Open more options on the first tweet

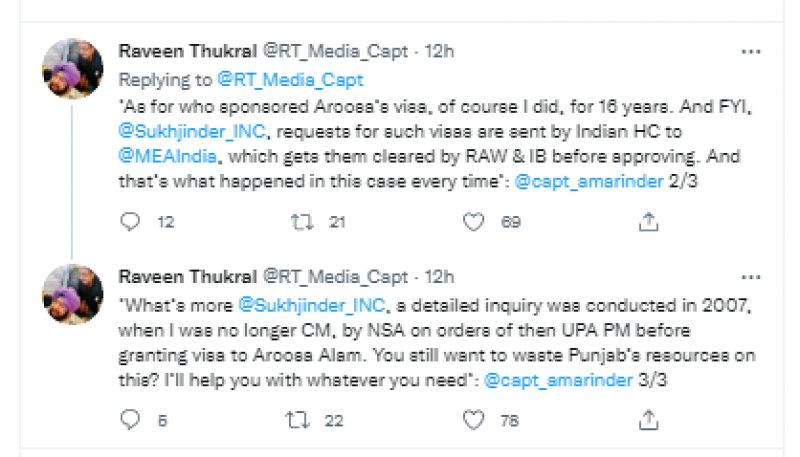(x=749, y=51)
